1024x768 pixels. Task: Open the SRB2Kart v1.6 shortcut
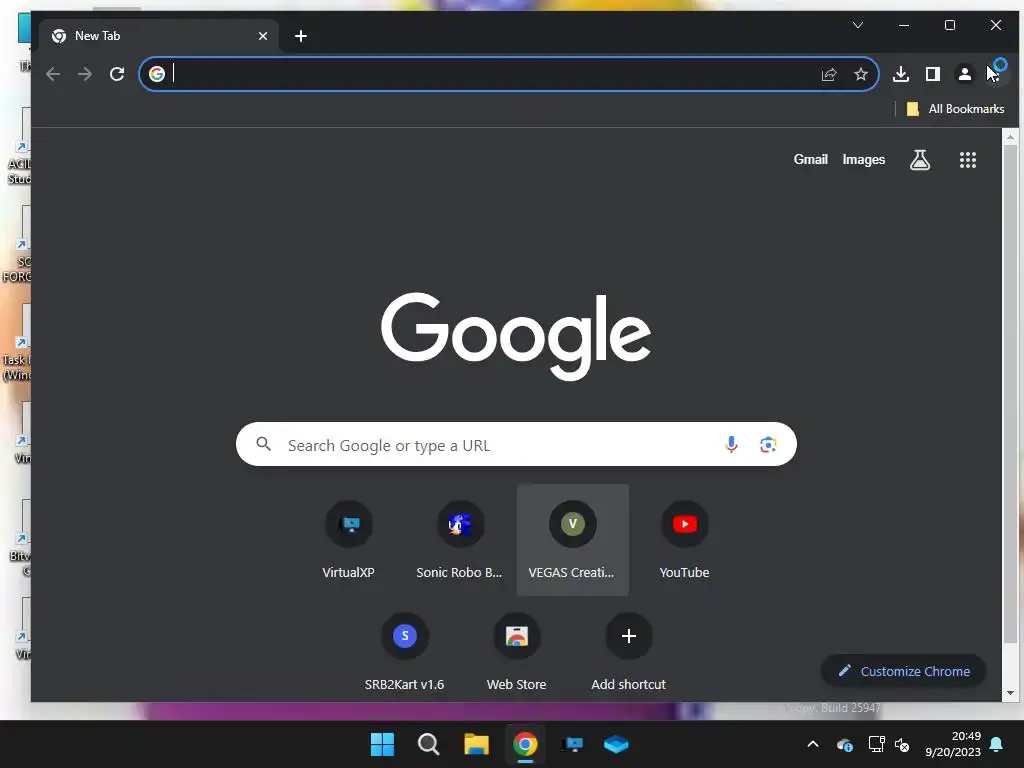(404, 652)
